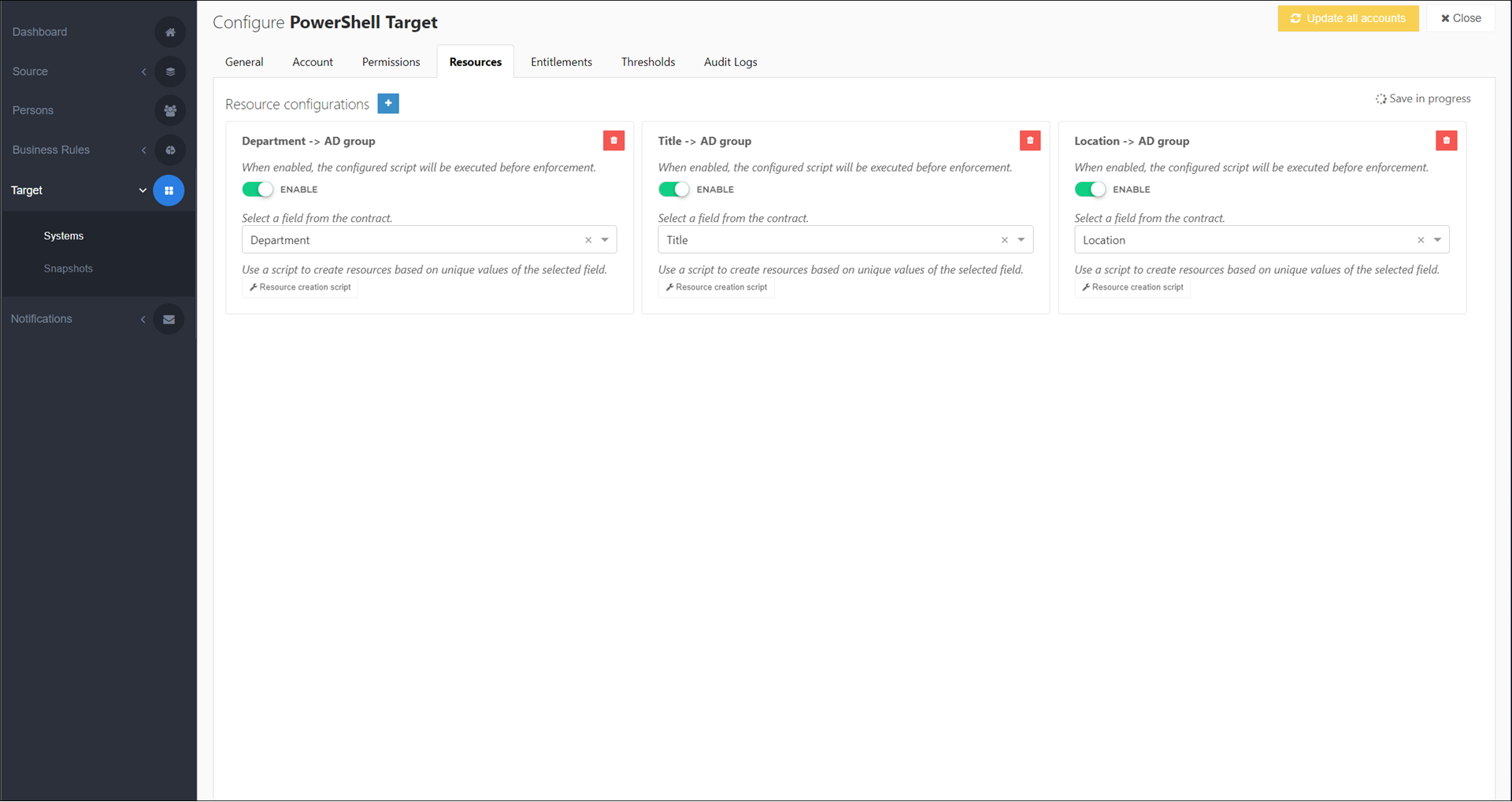Edit Department resource creation script
1512x802 pixels.
[x=300, y=287]
